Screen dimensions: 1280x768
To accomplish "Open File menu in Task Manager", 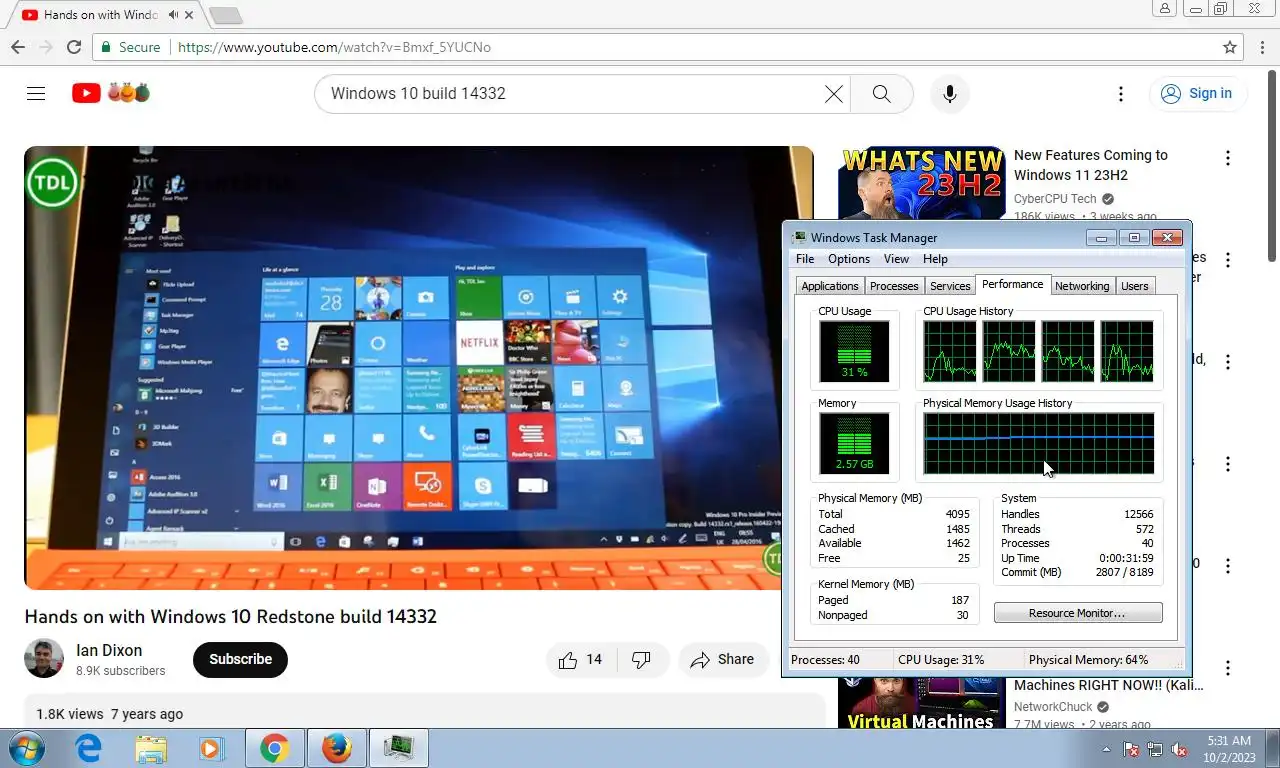I will [805, 259].
